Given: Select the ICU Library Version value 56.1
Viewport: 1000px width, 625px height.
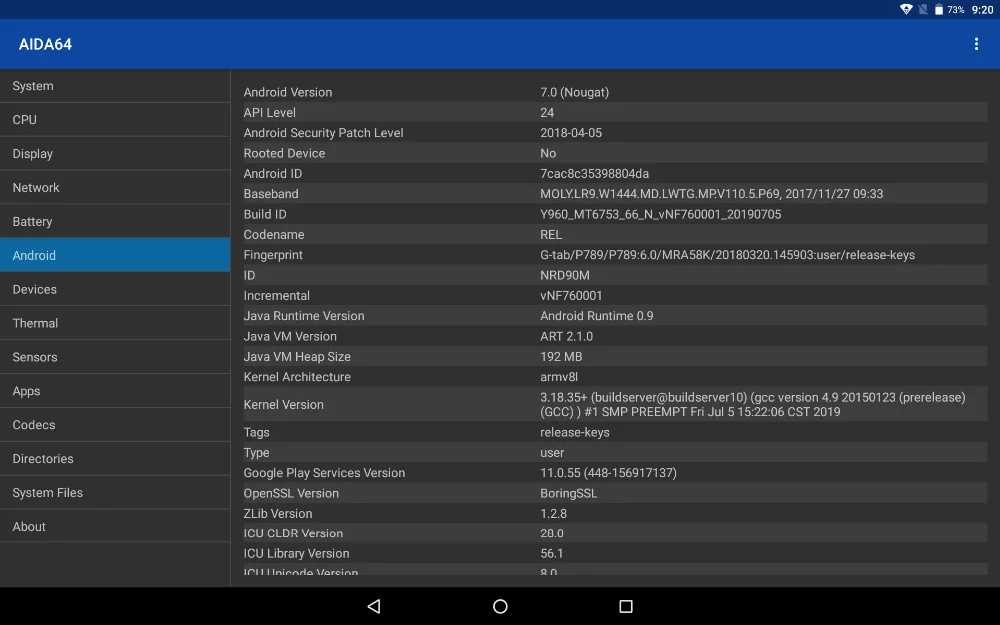Looking at the screenshot, I should [x=552, y=554].
